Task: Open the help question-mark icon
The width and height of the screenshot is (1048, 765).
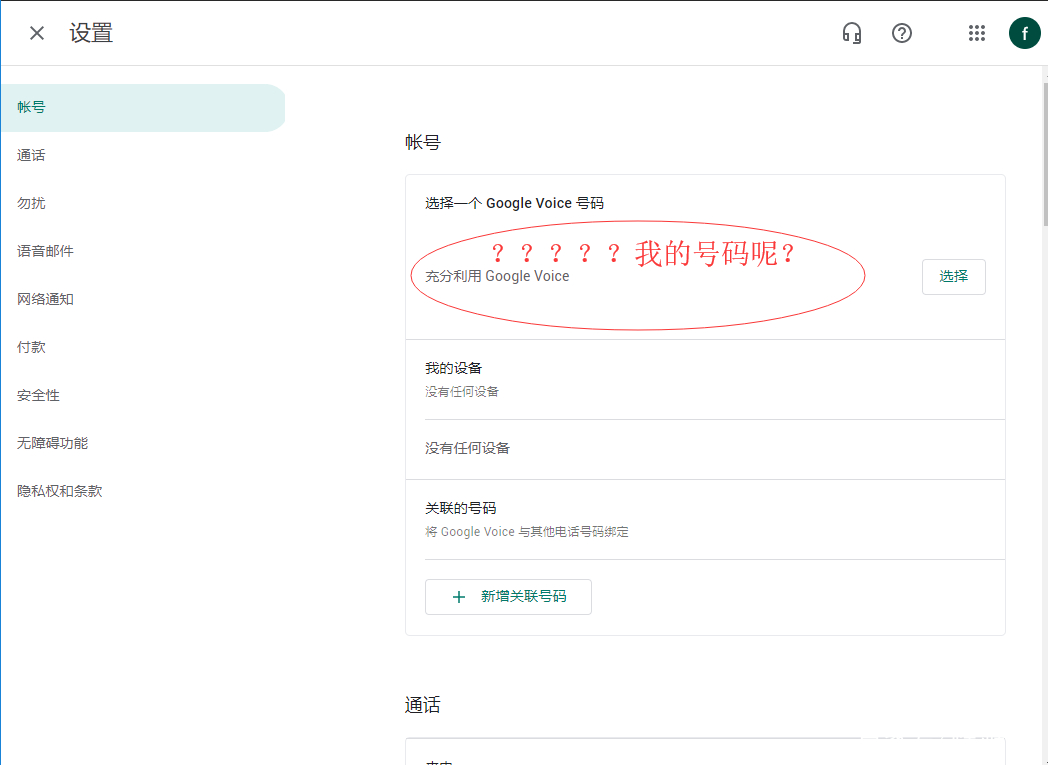Action: (x=902, y=33)
